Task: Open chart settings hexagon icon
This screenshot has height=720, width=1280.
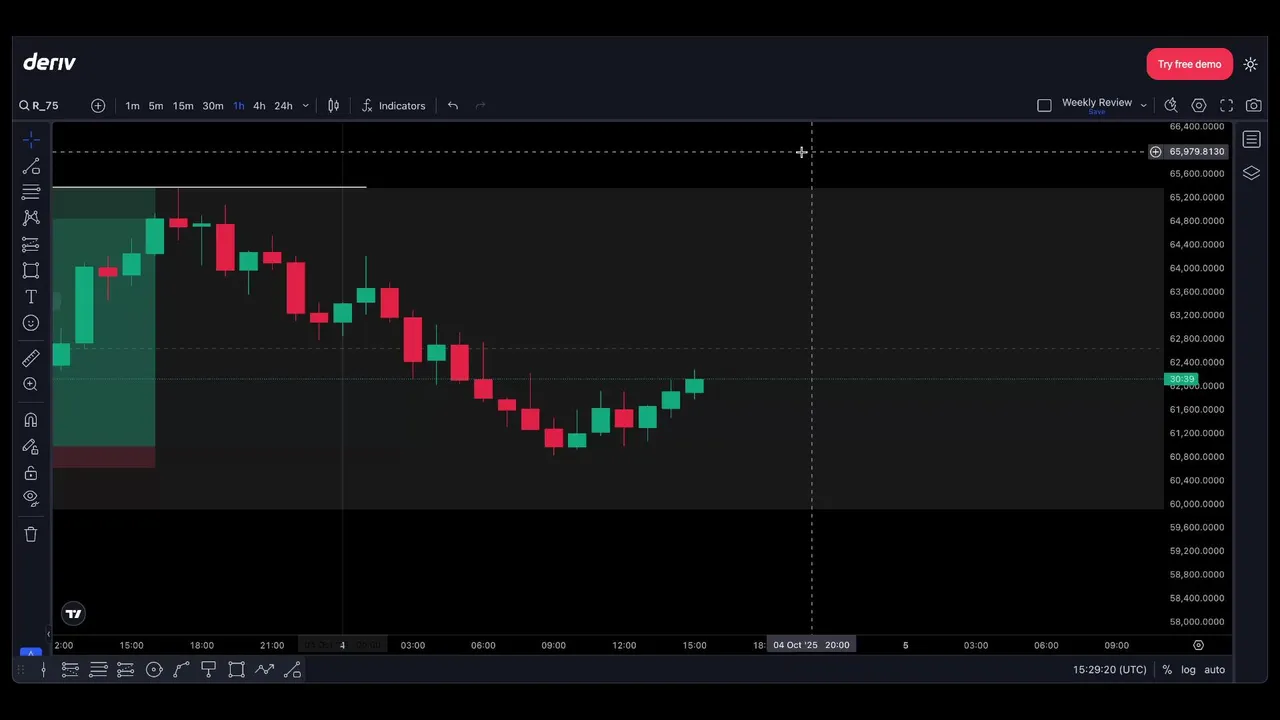Action: pos(1199,106)
